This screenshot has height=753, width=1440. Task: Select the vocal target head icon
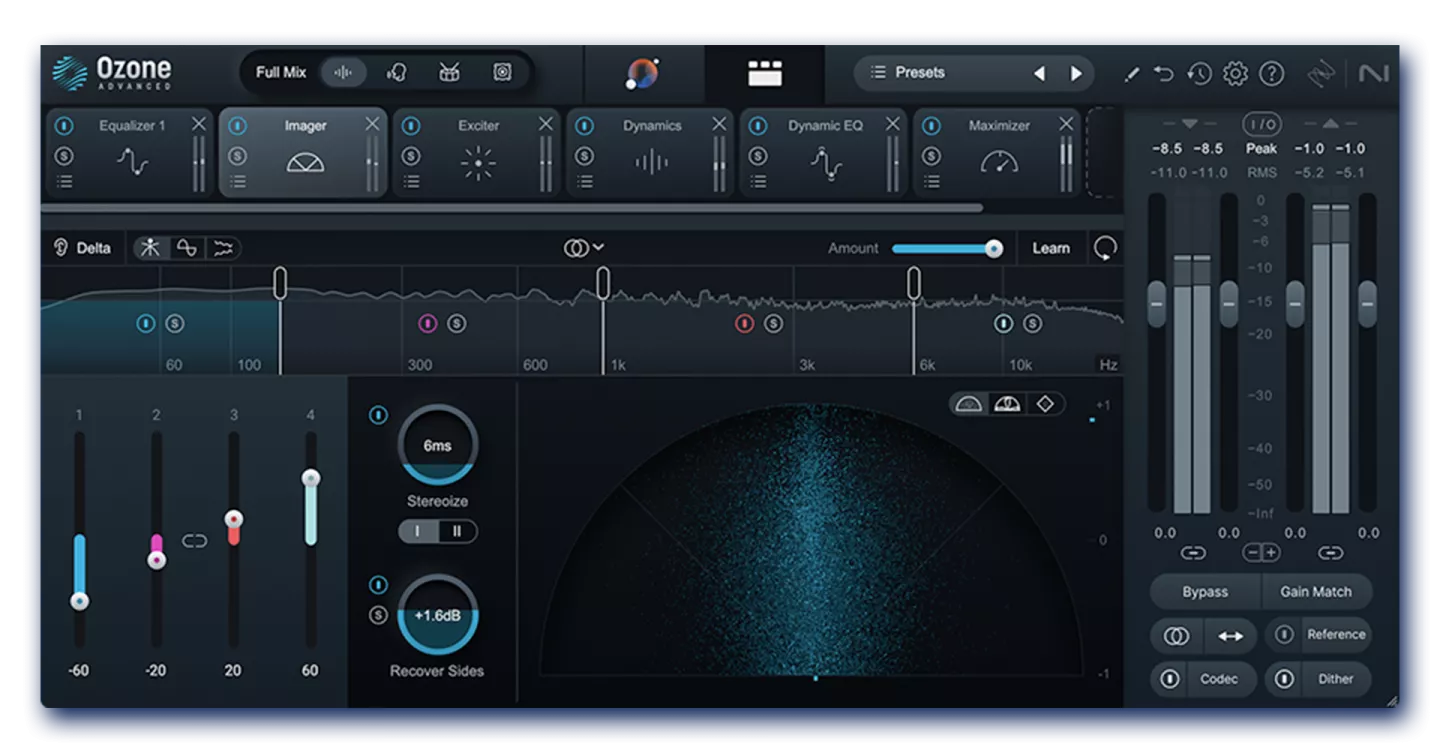pyautogui.click(x=397, y=72)
